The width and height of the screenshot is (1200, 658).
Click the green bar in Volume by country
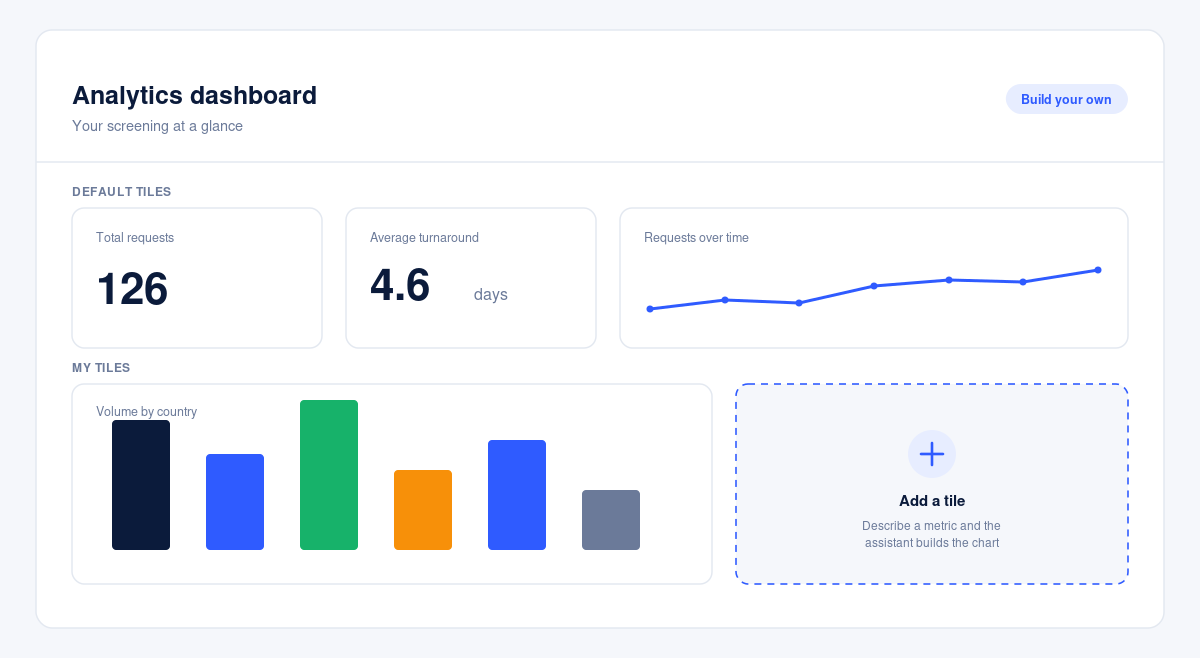click(x=329, y=475)
